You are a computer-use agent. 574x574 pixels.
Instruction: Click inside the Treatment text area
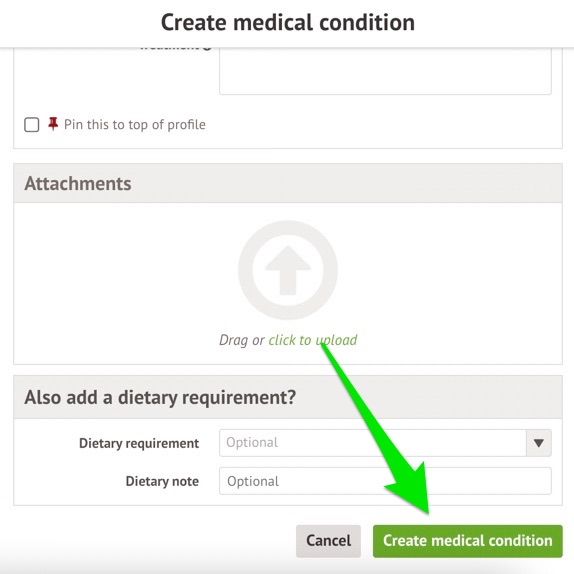pyautogui.click(x=385, y=71)
